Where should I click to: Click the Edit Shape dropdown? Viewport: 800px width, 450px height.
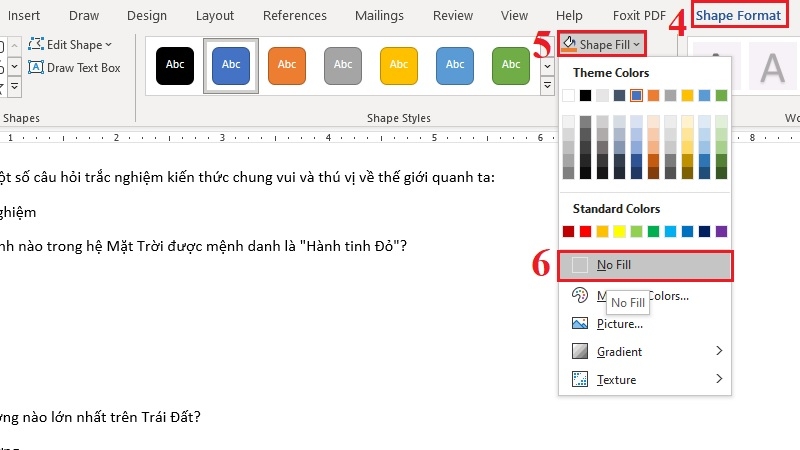click(x=70, y=45)
